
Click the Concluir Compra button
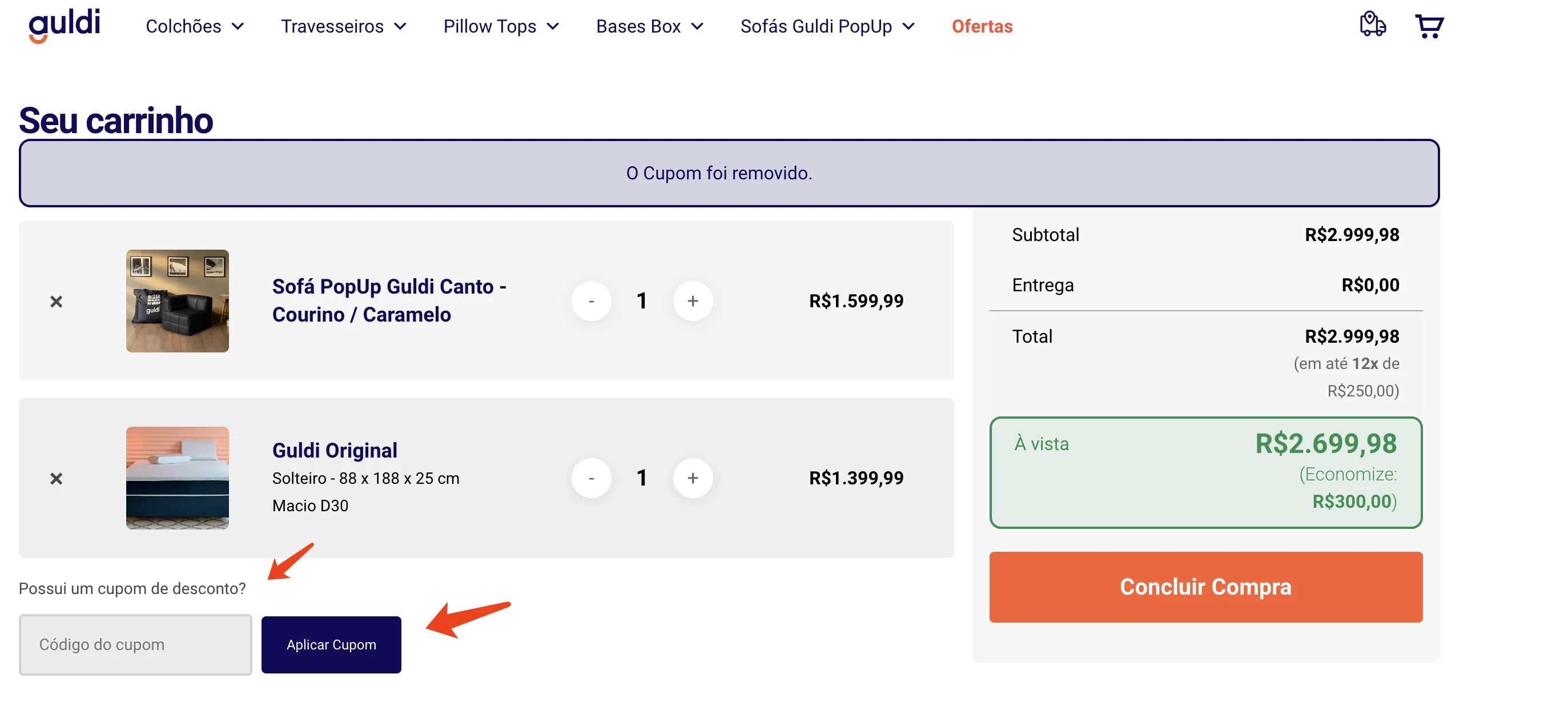tap(1205, 587)
